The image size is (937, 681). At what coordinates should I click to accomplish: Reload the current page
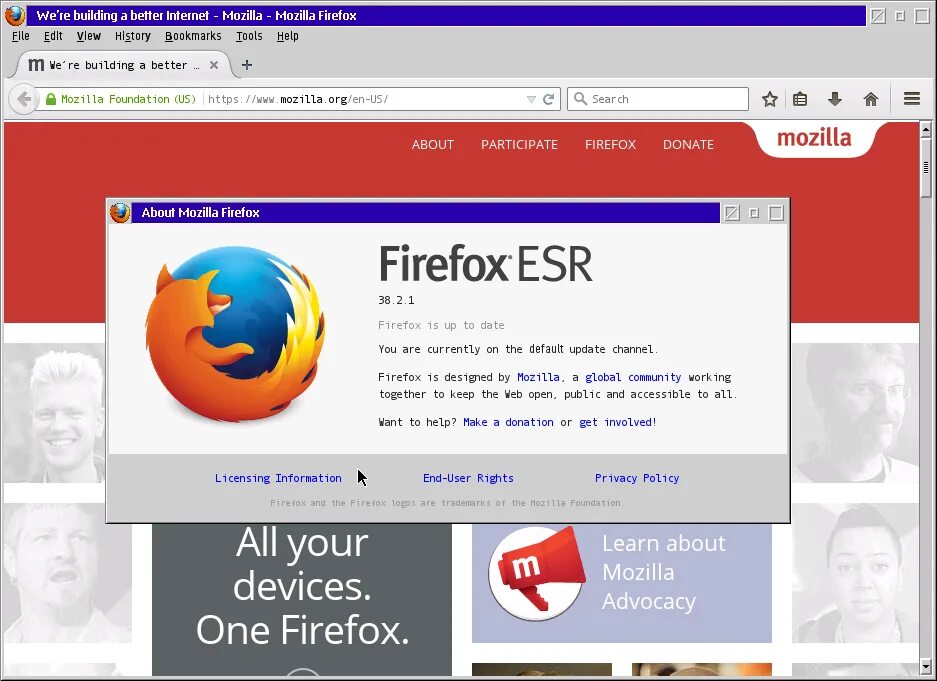pos(549,99)
